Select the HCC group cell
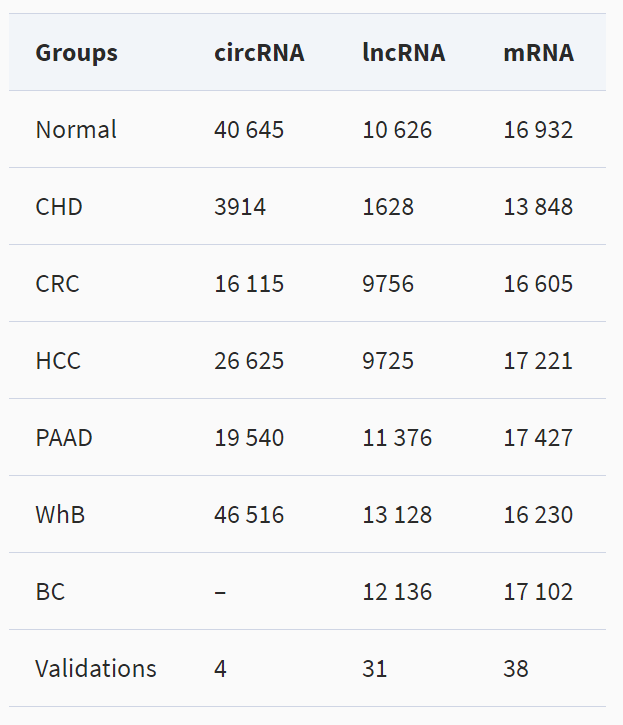 tap(58, 361)
